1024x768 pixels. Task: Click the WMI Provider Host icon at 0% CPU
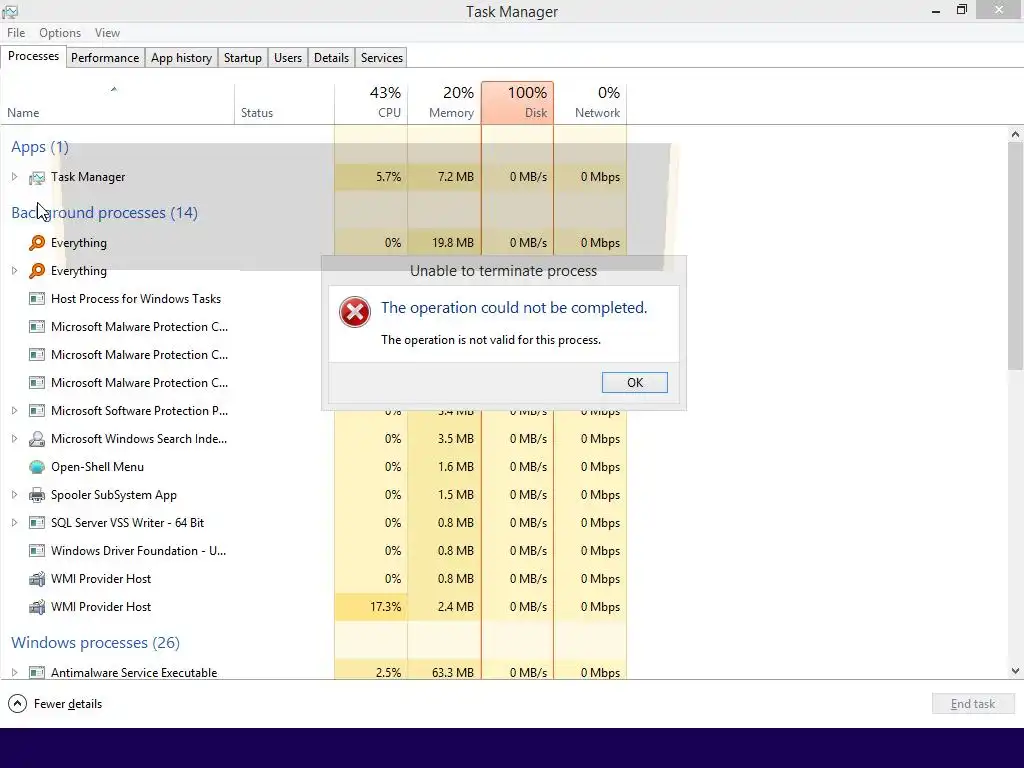37,579
